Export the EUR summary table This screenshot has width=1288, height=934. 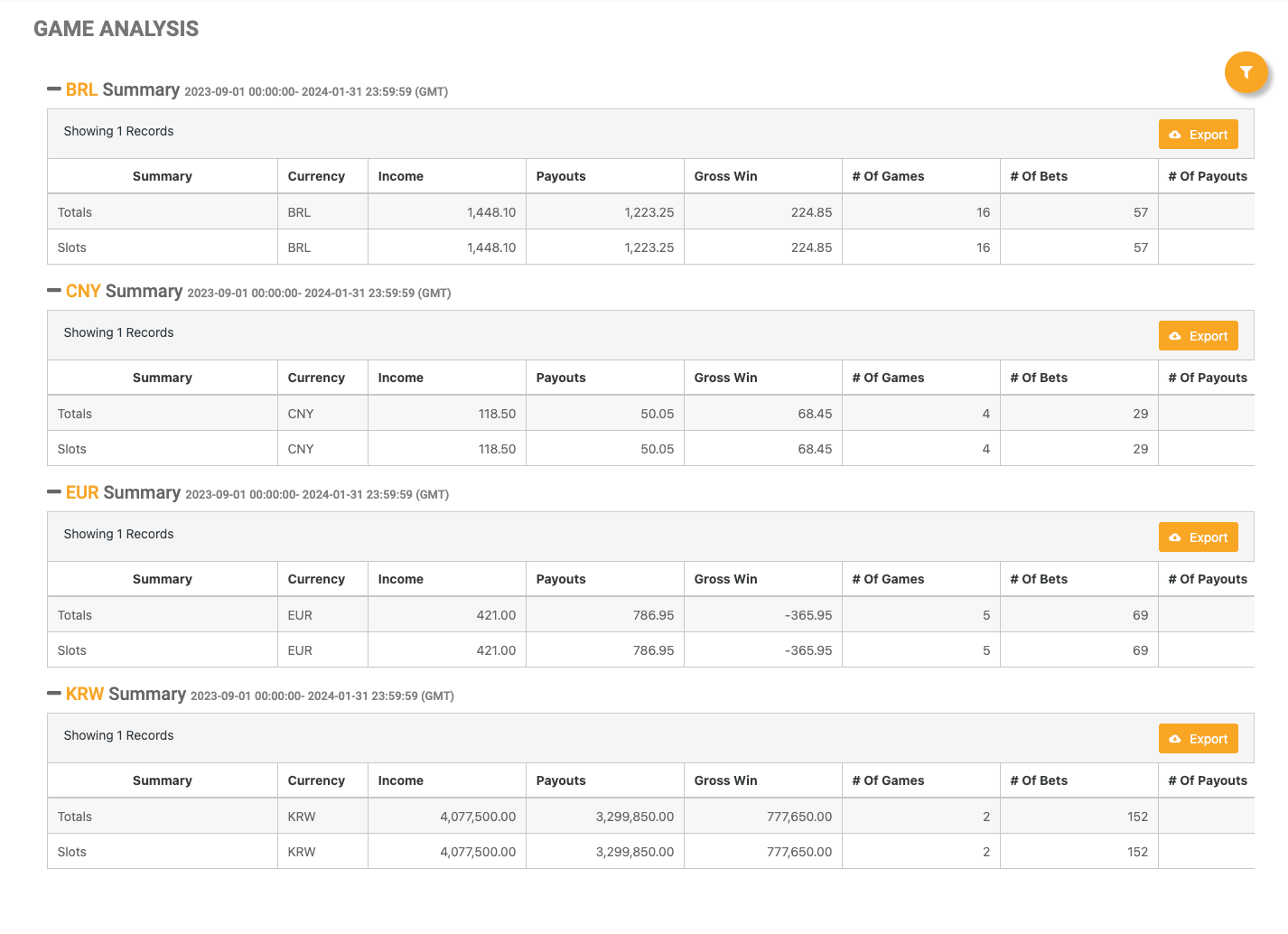coord(1198,537)
